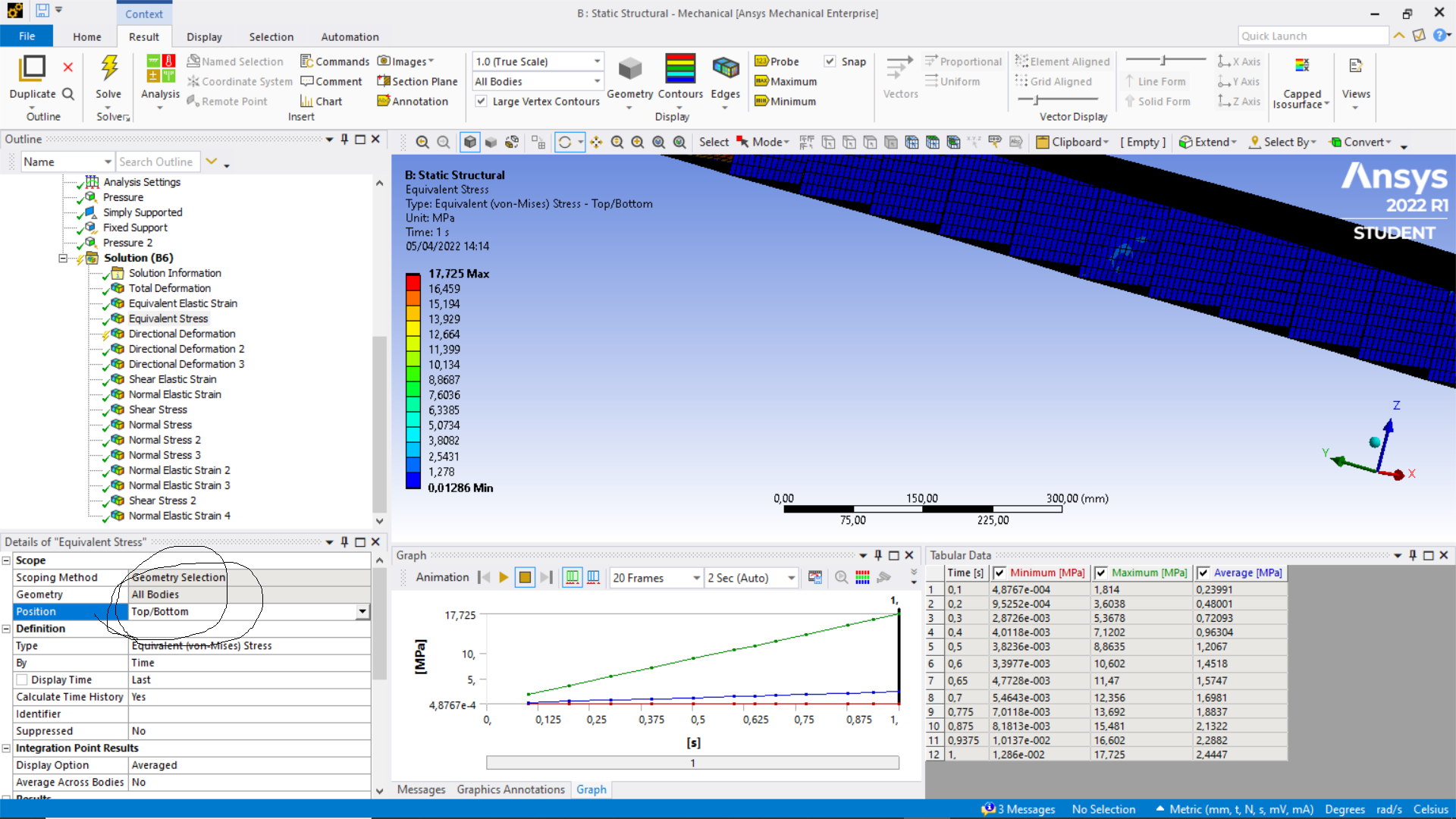Image resolution: width=1456 pixels, height=819 pixels.
Task: Switch to the Display tab
Action: point(204,36)
